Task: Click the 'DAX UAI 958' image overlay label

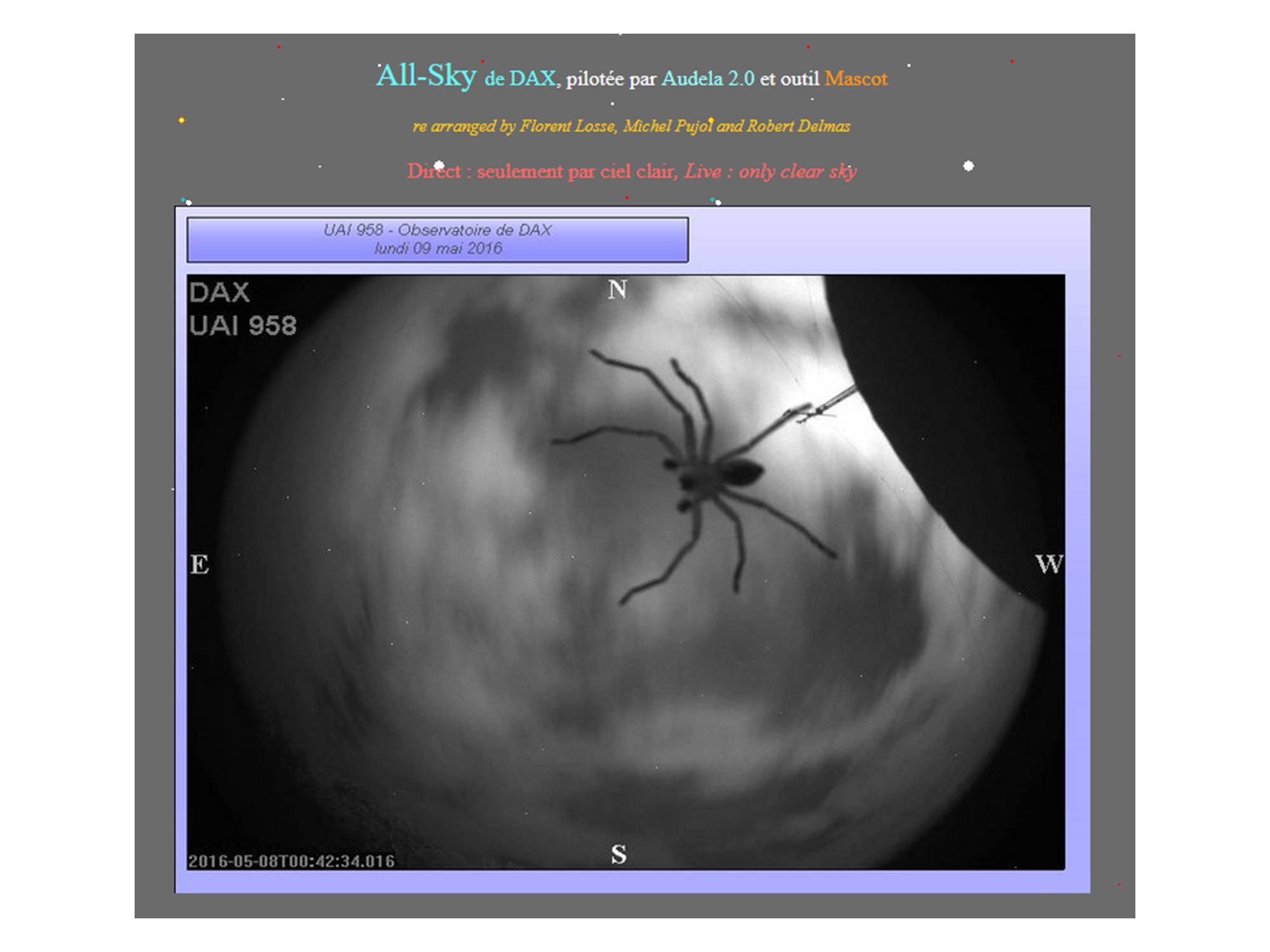Action: point(242,309)
